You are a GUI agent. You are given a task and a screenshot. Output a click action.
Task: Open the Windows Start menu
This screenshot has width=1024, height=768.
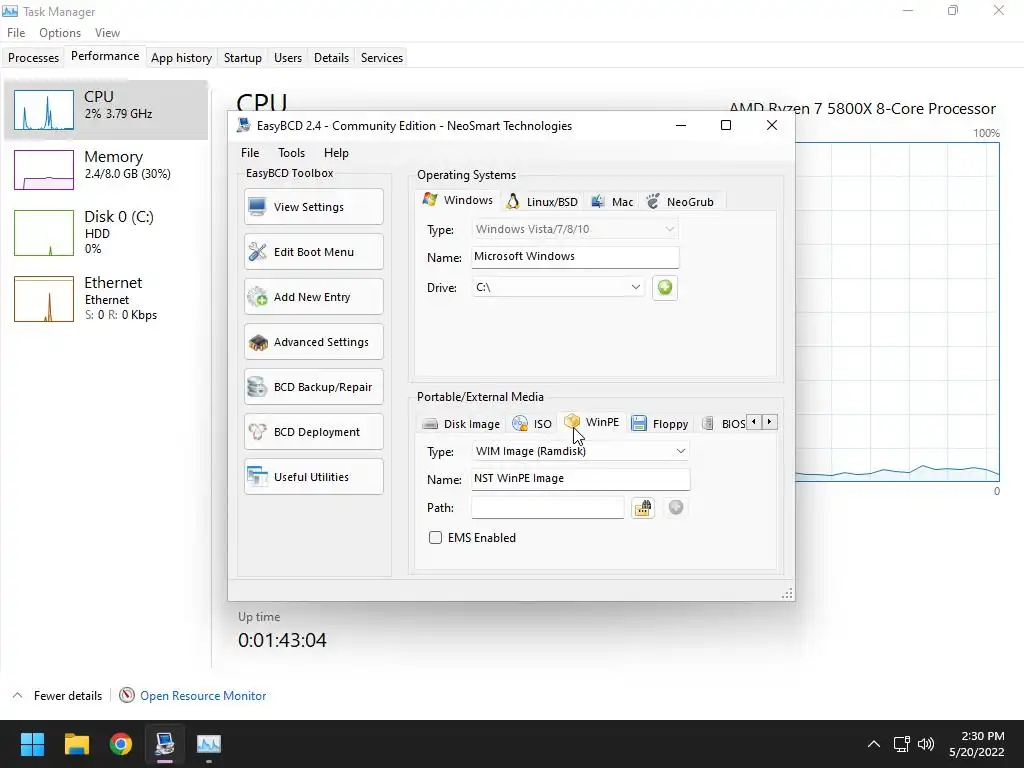pyautogui.click(x=32, y=744)
